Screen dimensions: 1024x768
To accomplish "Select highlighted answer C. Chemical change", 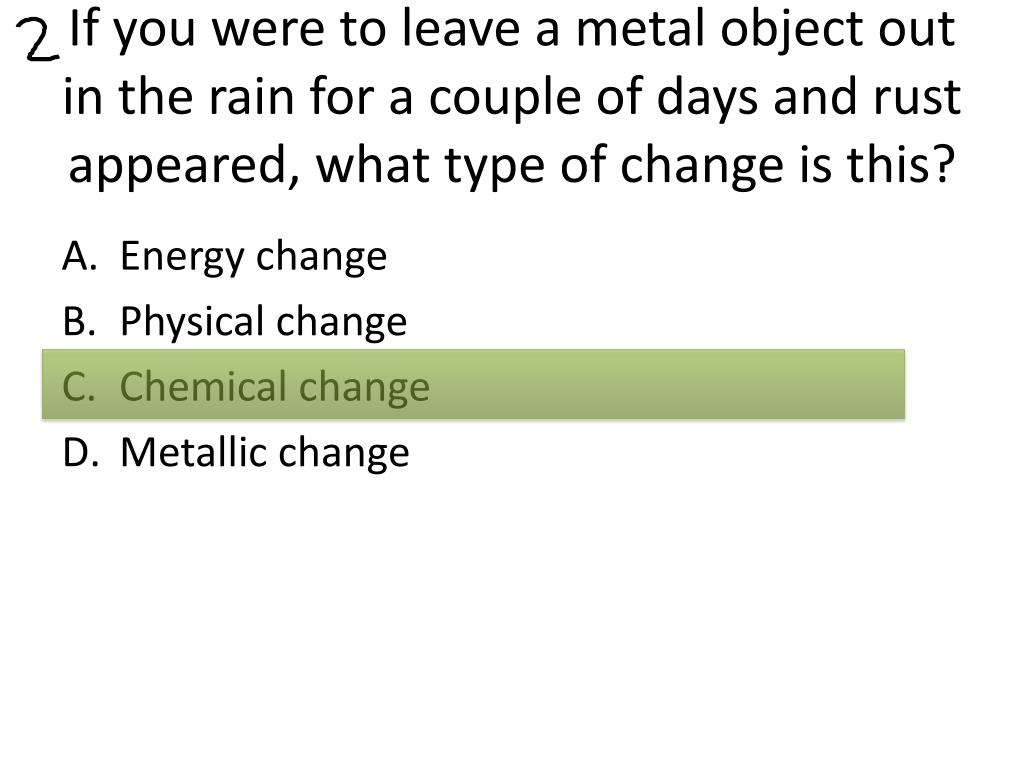I will [473, 384].
